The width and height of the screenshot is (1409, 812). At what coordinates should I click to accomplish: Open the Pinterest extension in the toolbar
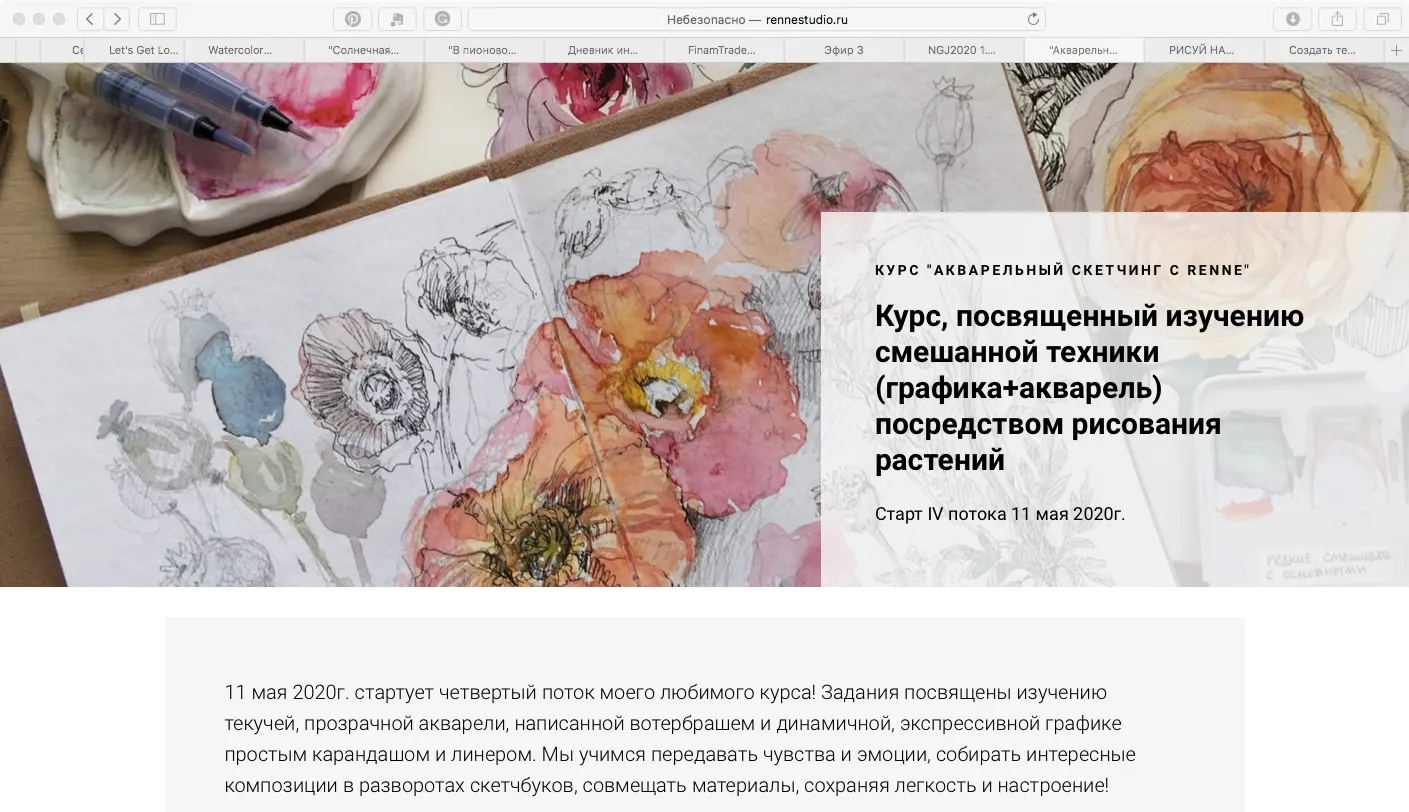pos(352,18)
